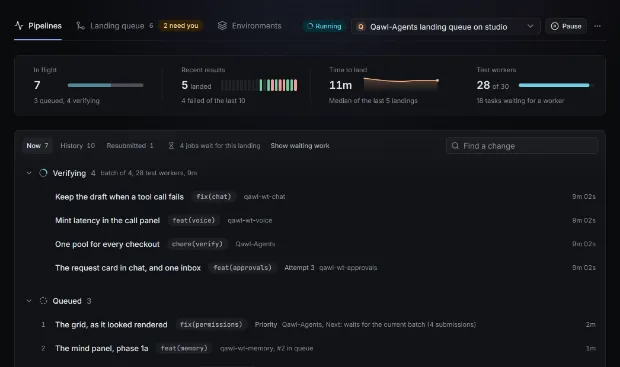Click the chore(verify) tag

pyautogui.click(x=197, y=244)
